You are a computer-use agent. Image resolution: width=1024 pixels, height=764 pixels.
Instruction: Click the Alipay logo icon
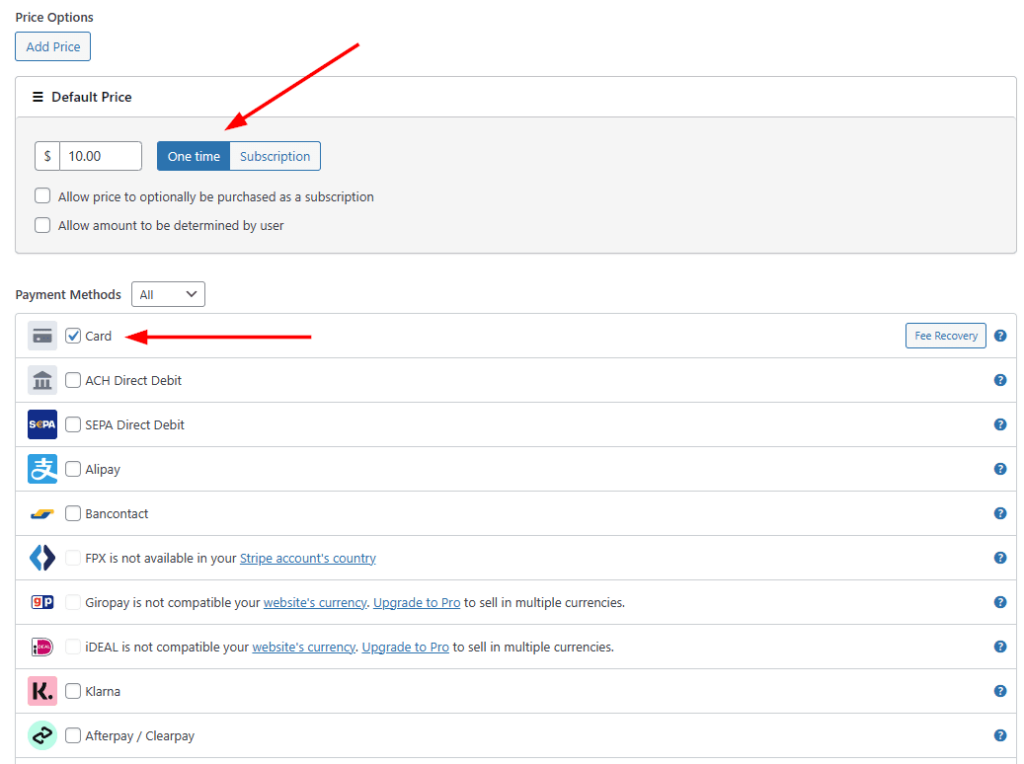(x=42, y=469)
